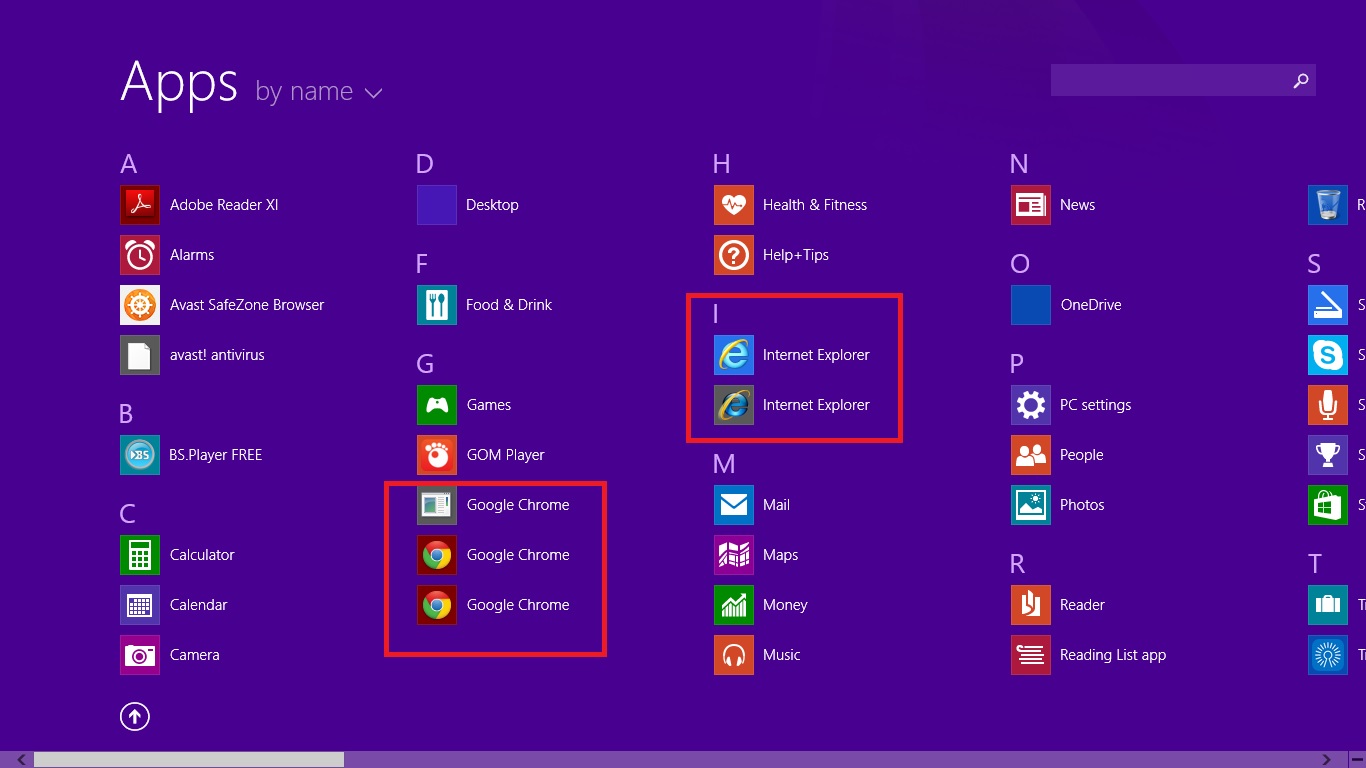Click the blue scanner icon under S

[1328, 305]
